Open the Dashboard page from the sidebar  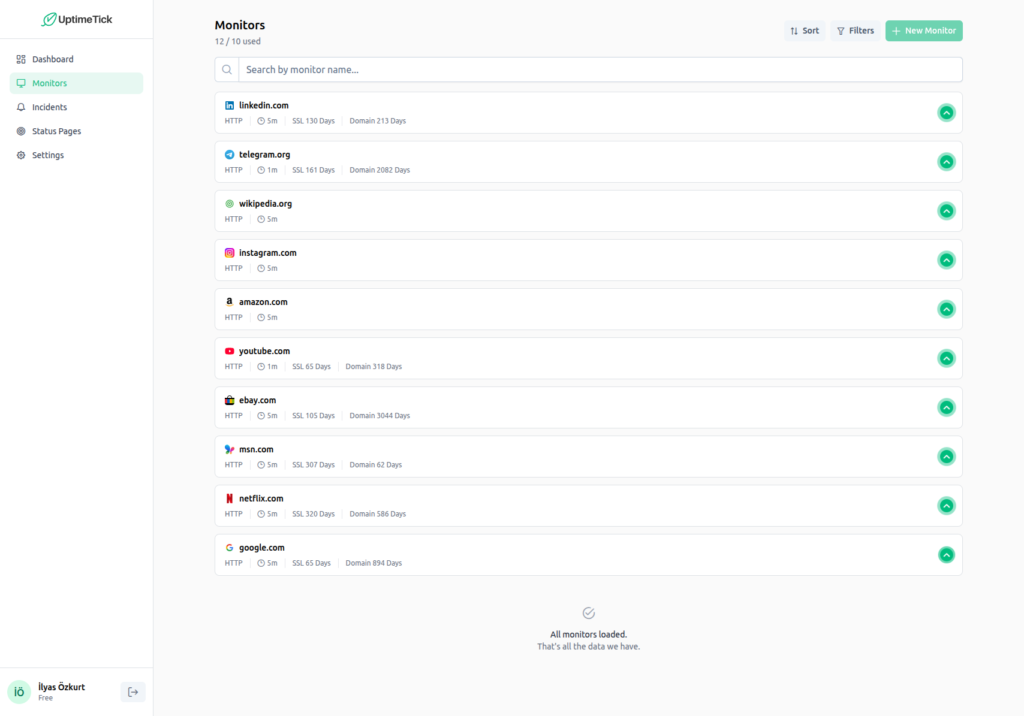pyautogui.click(x=52, y=59)
